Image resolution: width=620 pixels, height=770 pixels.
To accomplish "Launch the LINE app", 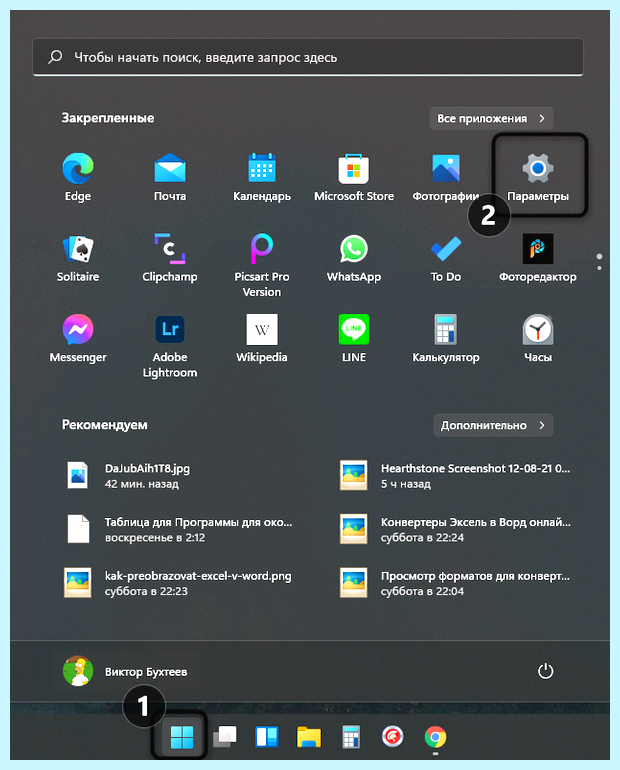I will [354, 338].
